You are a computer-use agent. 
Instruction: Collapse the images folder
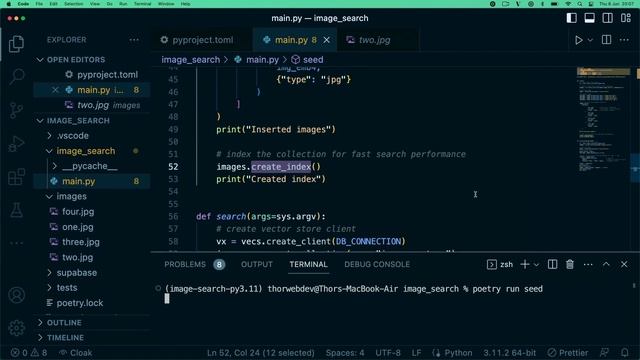coord(49,196)
